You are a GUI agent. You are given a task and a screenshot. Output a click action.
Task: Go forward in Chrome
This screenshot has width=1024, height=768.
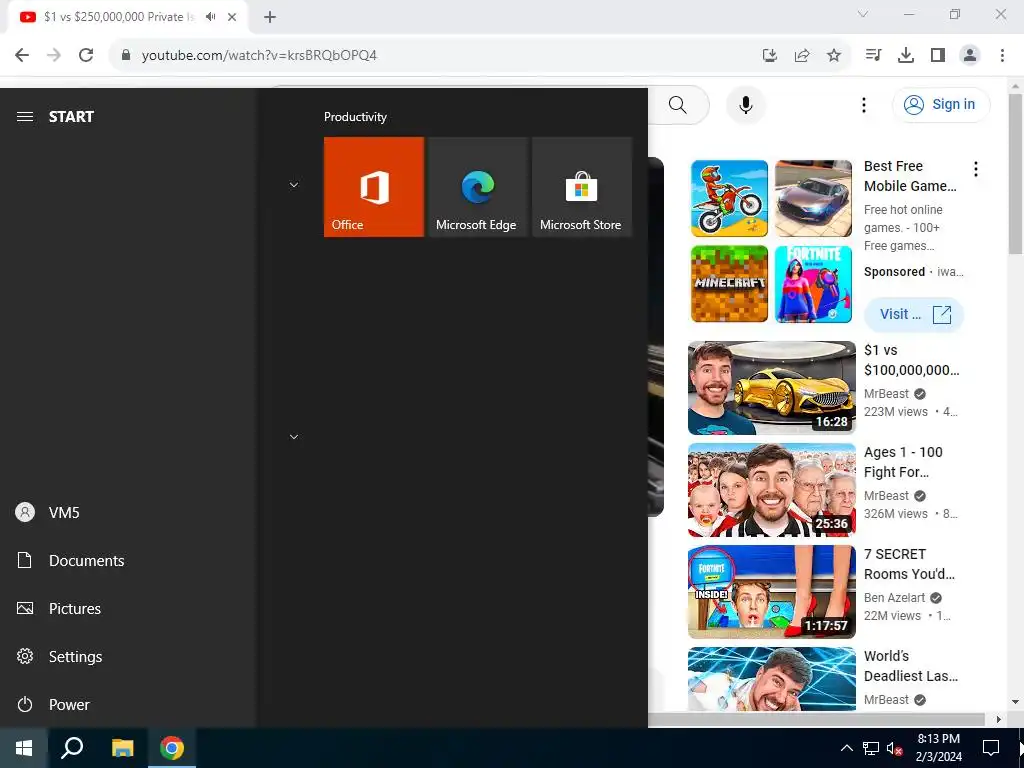[54, 55]
